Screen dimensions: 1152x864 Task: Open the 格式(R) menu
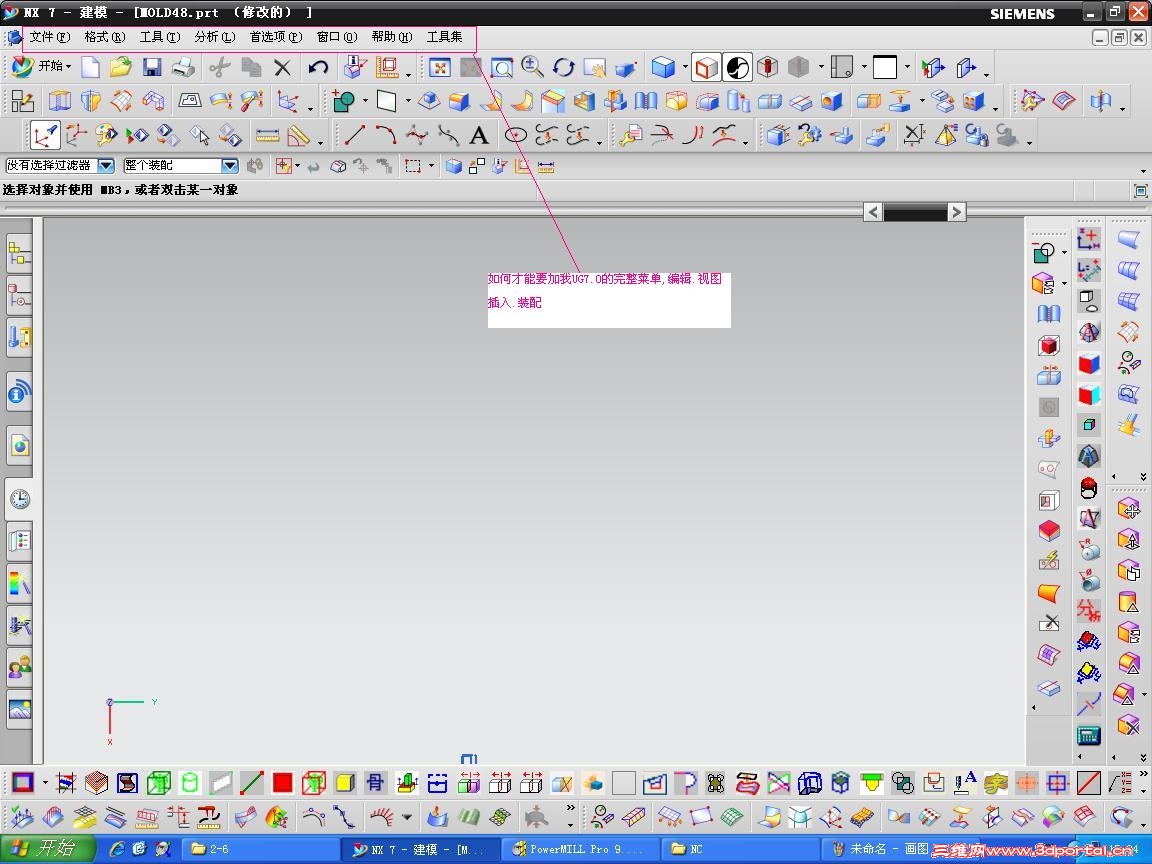104,37
